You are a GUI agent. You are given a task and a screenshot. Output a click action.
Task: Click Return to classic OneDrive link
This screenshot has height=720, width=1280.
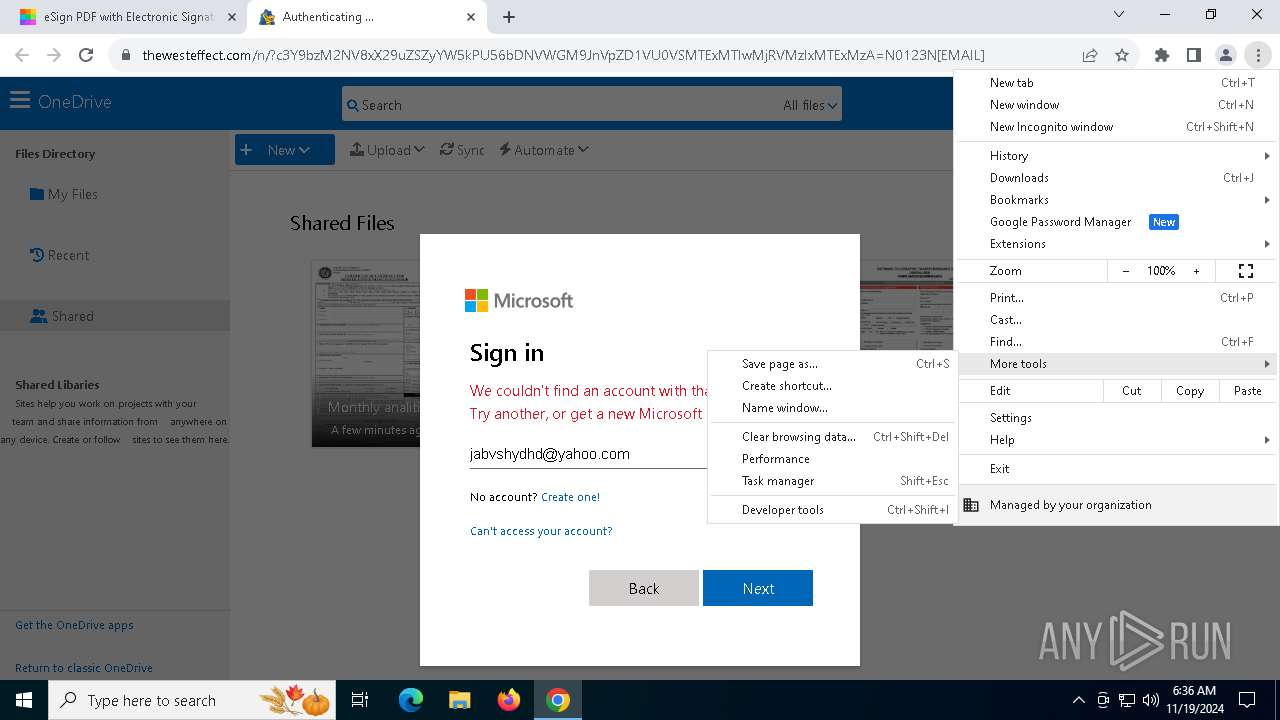click(x=84, y=668)
